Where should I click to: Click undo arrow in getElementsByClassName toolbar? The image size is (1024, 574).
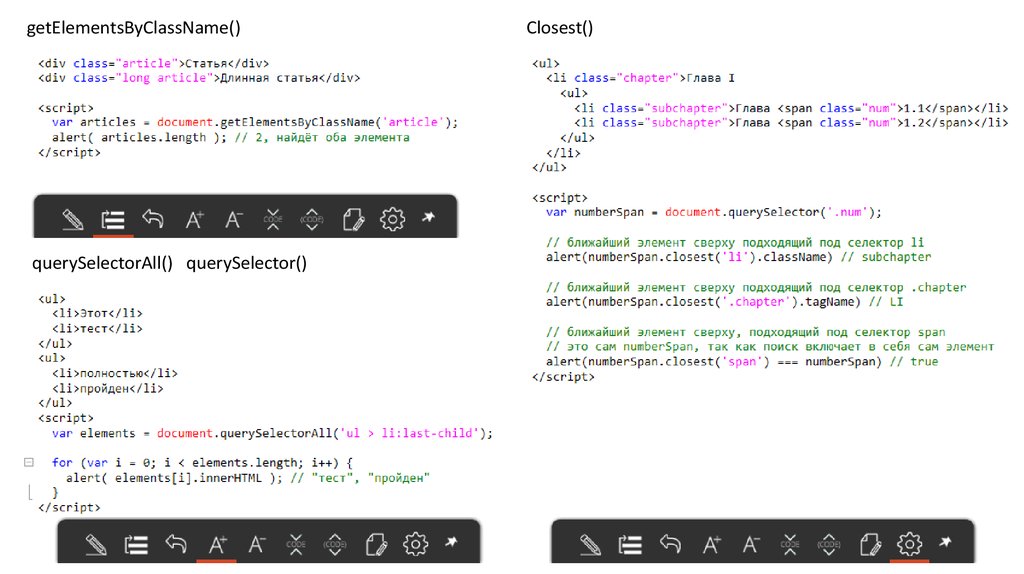click(x=152, y=219)
